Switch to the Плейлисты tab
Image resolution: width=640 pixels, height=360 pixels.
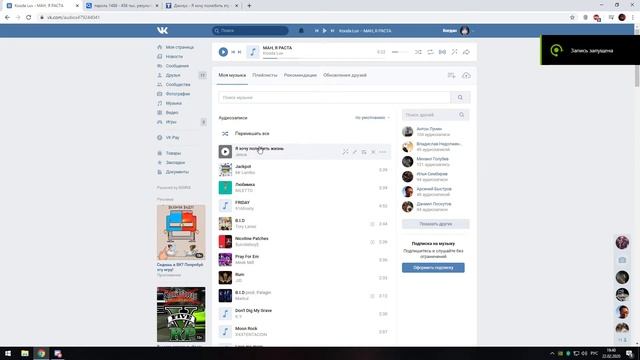(264, 76)
